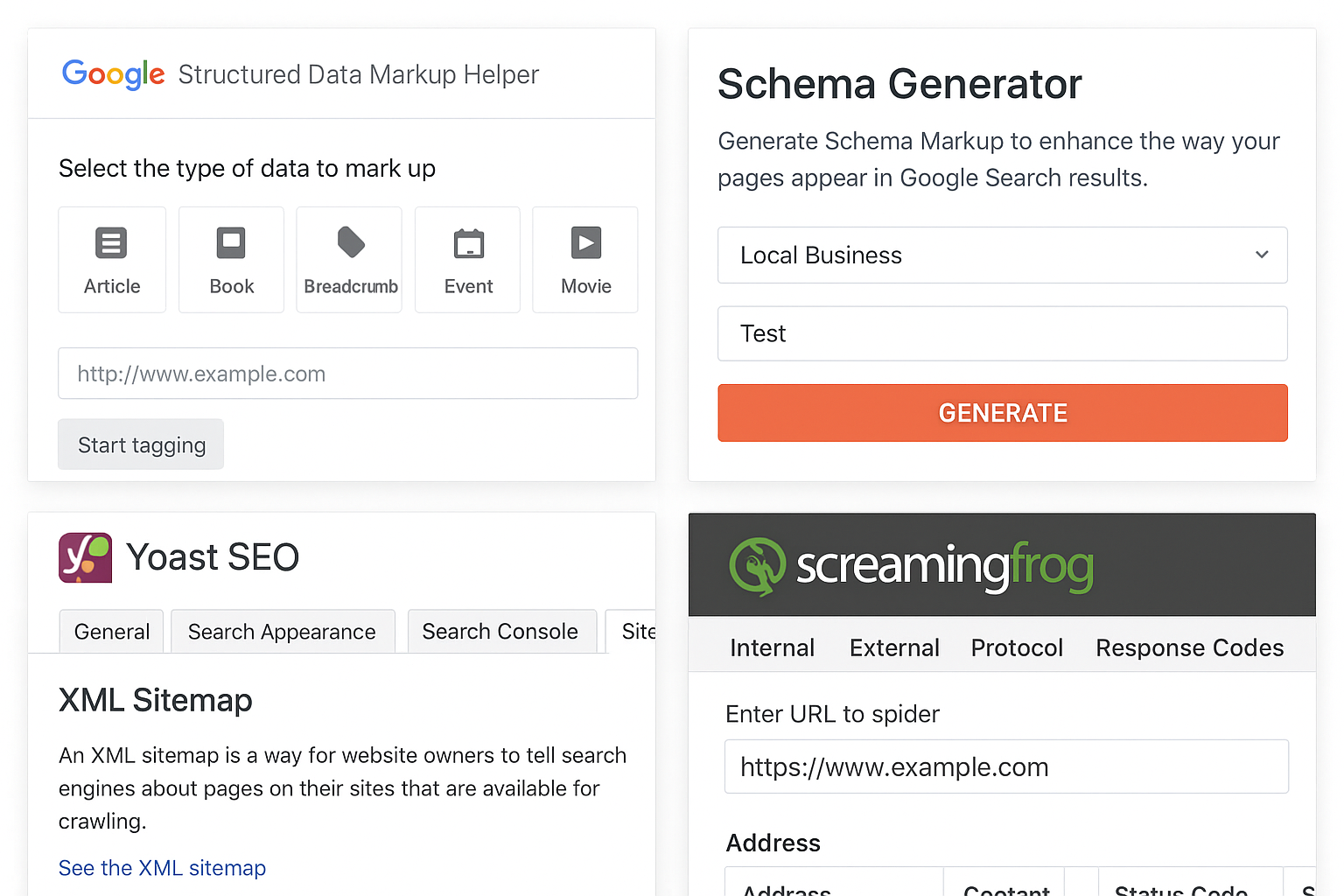Click the Yoast SEO logo
The width and height of the screenshot is (1344, 896).
(x=84, y=557)
